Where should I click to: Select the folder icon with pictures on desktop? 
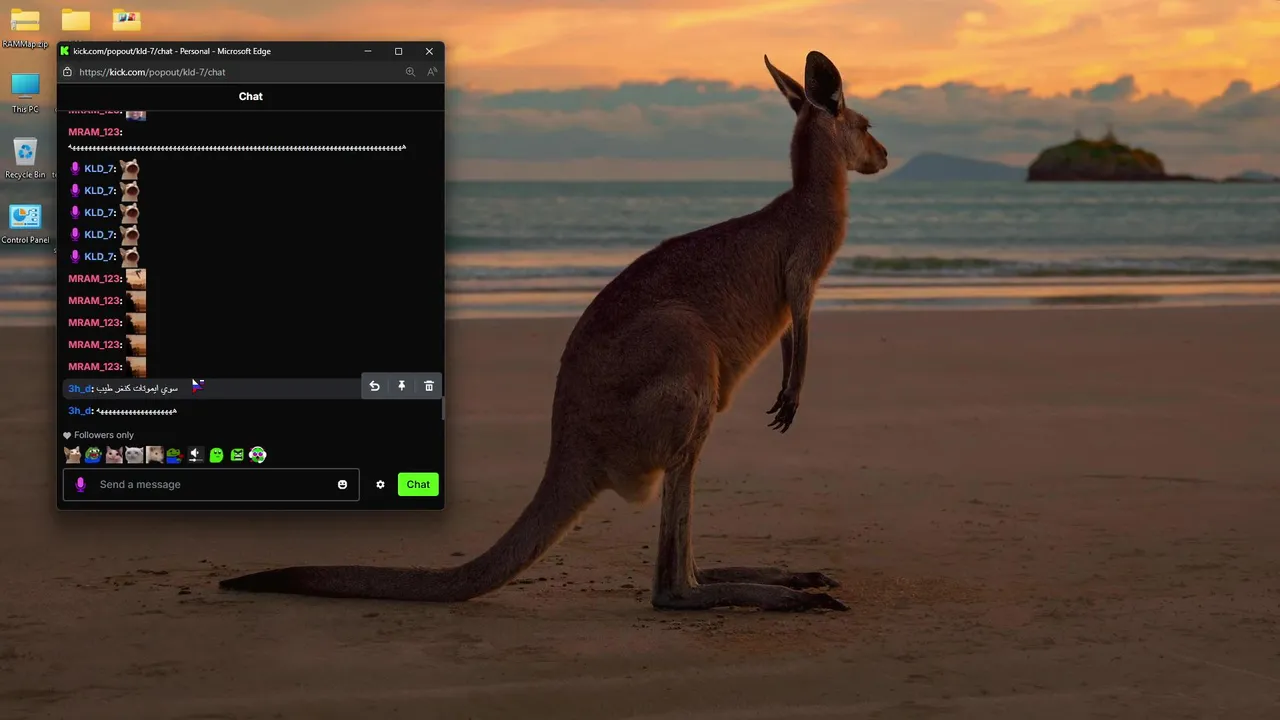coord(127,20)
